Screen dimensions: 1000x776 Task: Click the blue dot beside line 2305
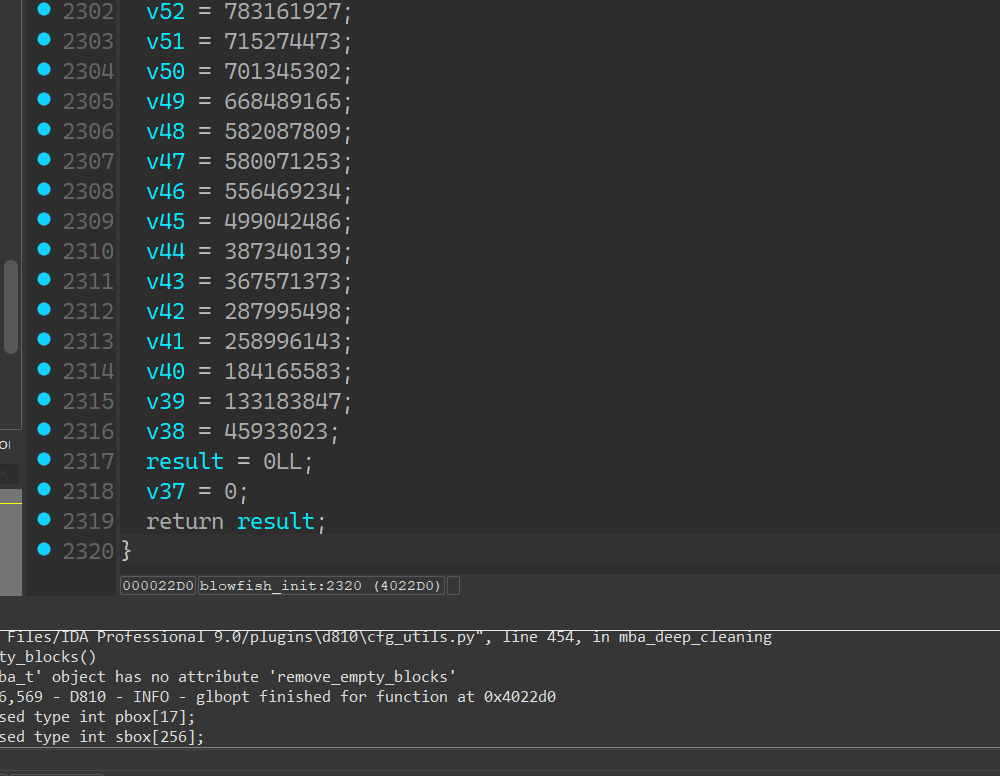click(43, 99)
